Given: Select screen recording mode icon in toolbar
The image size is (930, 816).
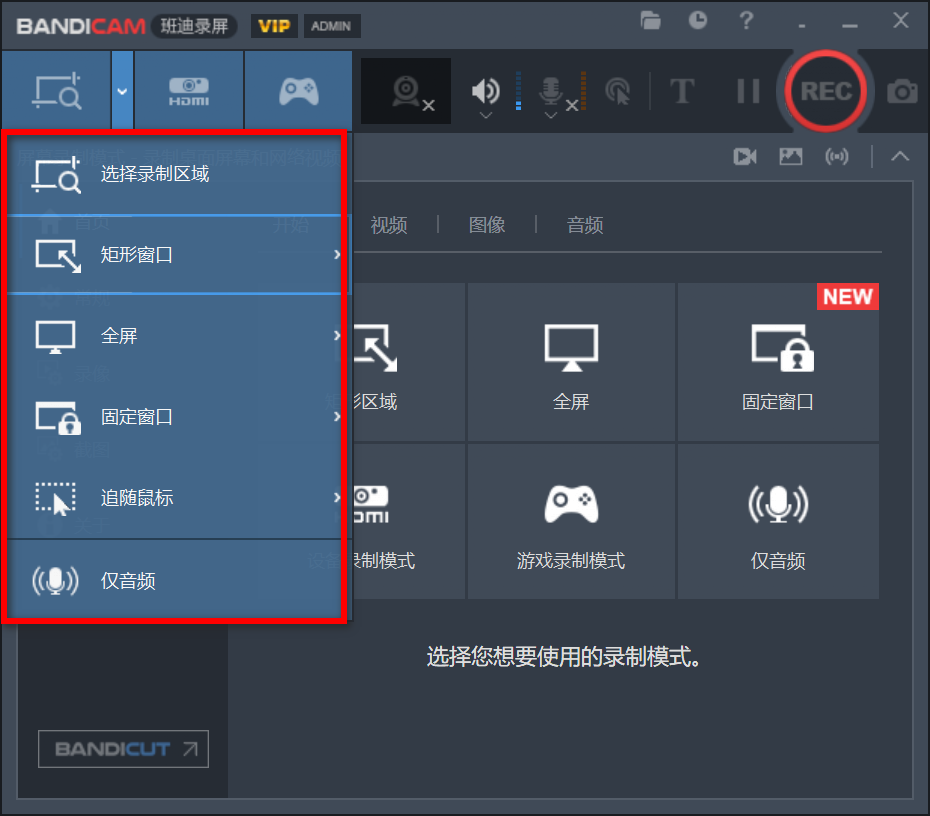Looking at the screenshot, I should (x=56, y=91).
